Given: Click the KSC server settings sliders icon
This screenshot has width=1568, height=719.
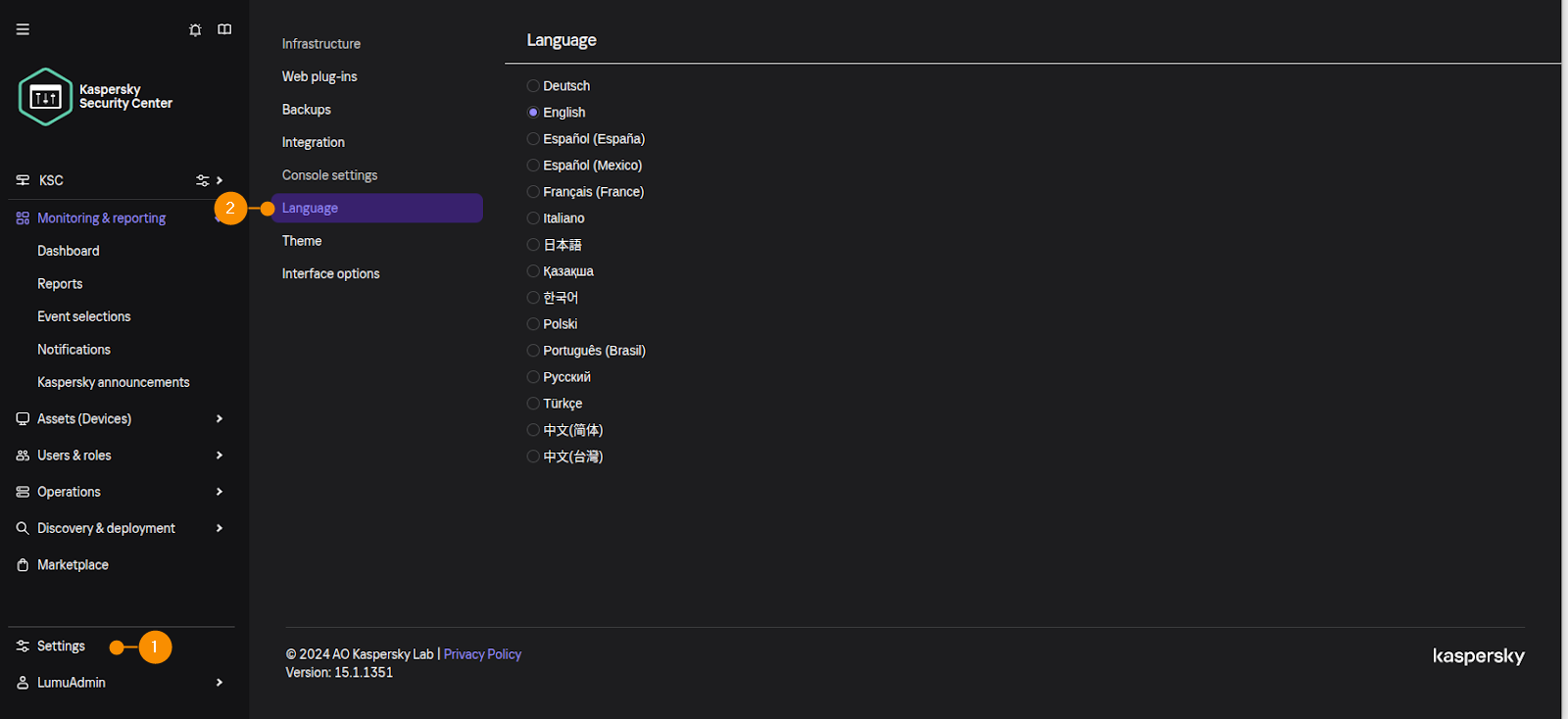Looking at the screenshot, I should (x=202, y=180).
